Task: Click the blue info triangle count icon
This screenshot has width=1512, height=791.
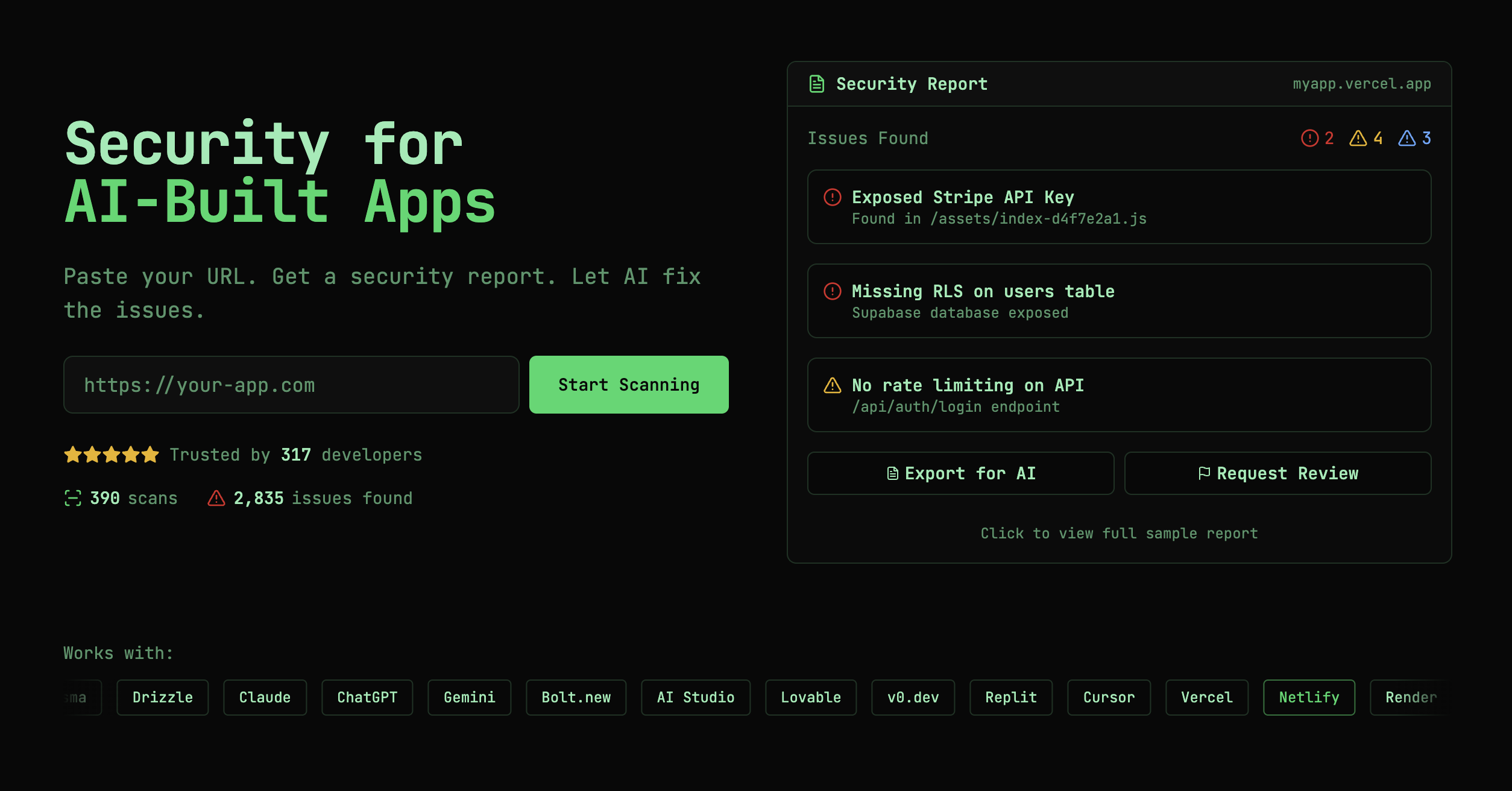Action: (1406, 138)
